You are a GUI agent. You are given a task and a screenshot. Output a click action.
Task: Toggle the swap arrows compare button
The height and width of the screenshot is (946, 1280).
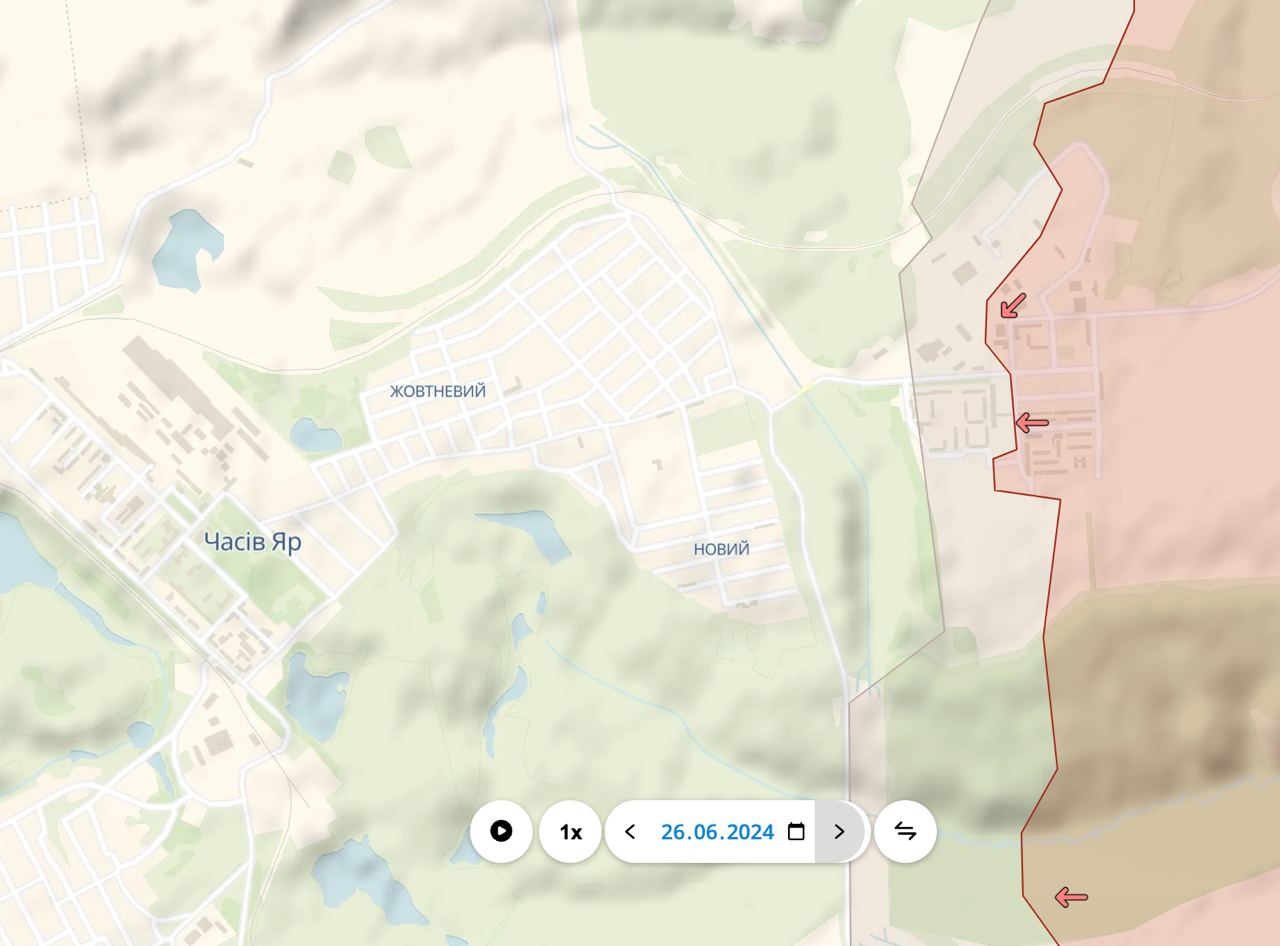coord(905,832)
